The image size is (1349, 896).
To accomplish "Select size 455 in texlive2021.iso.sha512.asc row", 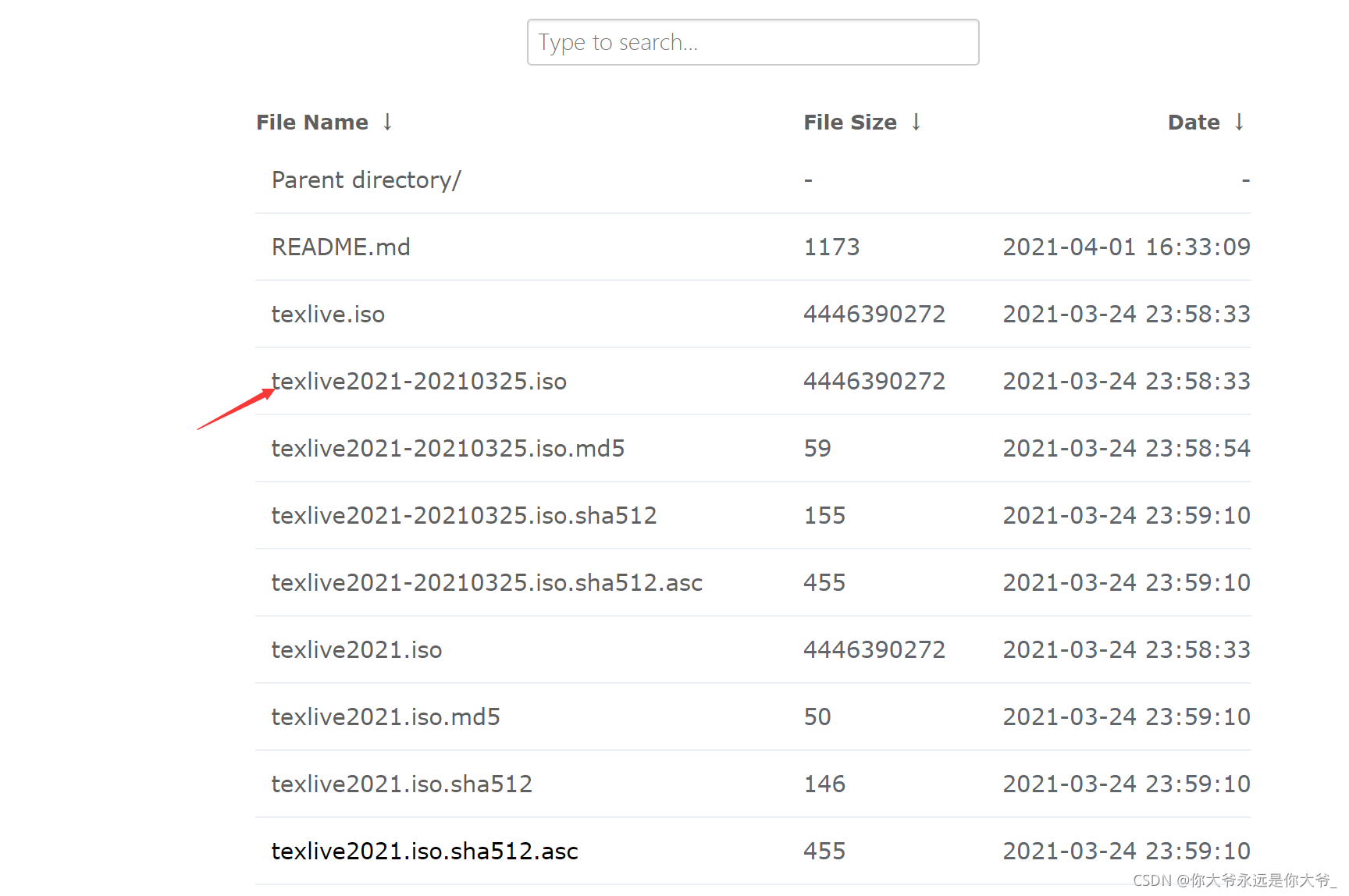I will click(x=824, y=852).
